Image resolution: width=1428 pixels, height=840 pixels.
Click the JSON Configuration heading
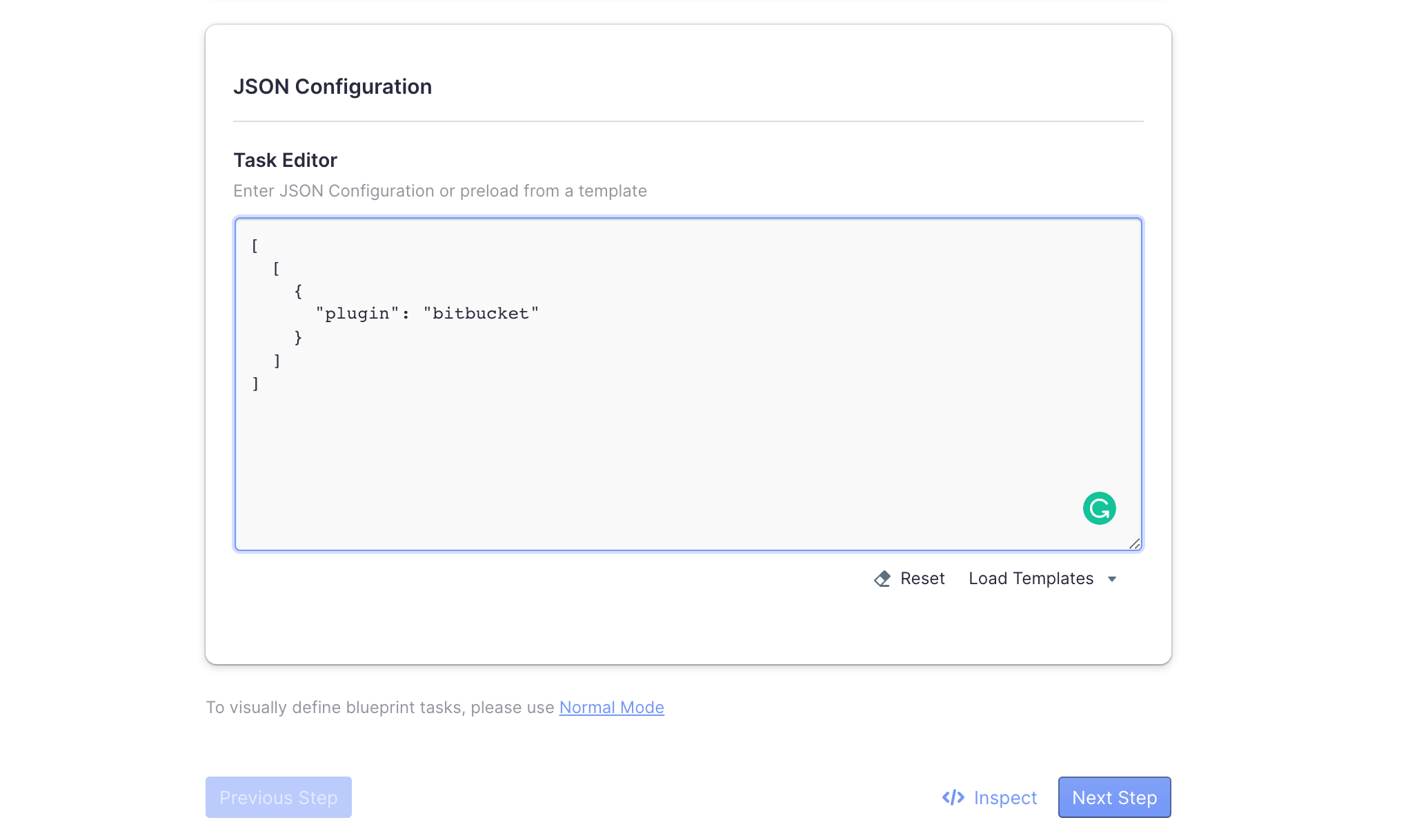click(x=333, y=87)
